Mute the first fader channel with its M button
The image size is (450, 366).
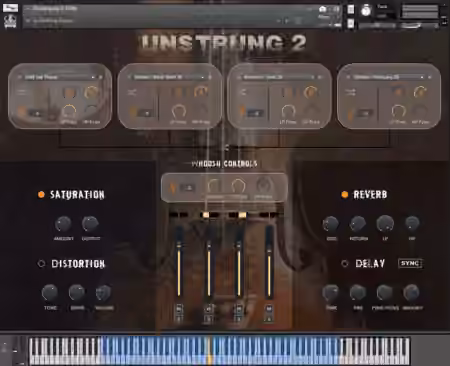pyautogui.click(x=179, y=309)
